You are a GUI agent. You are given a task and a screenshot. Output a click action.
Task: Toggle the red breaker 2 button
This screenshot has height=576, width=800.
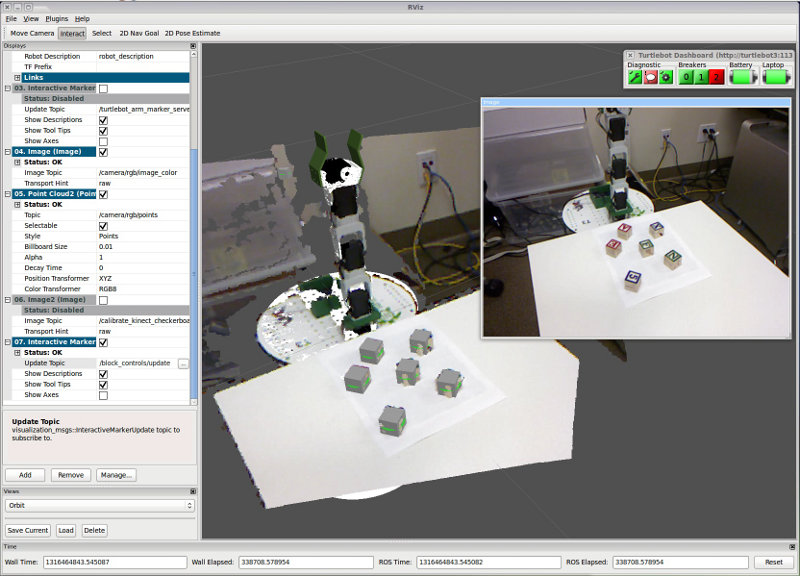click(716, 77)
